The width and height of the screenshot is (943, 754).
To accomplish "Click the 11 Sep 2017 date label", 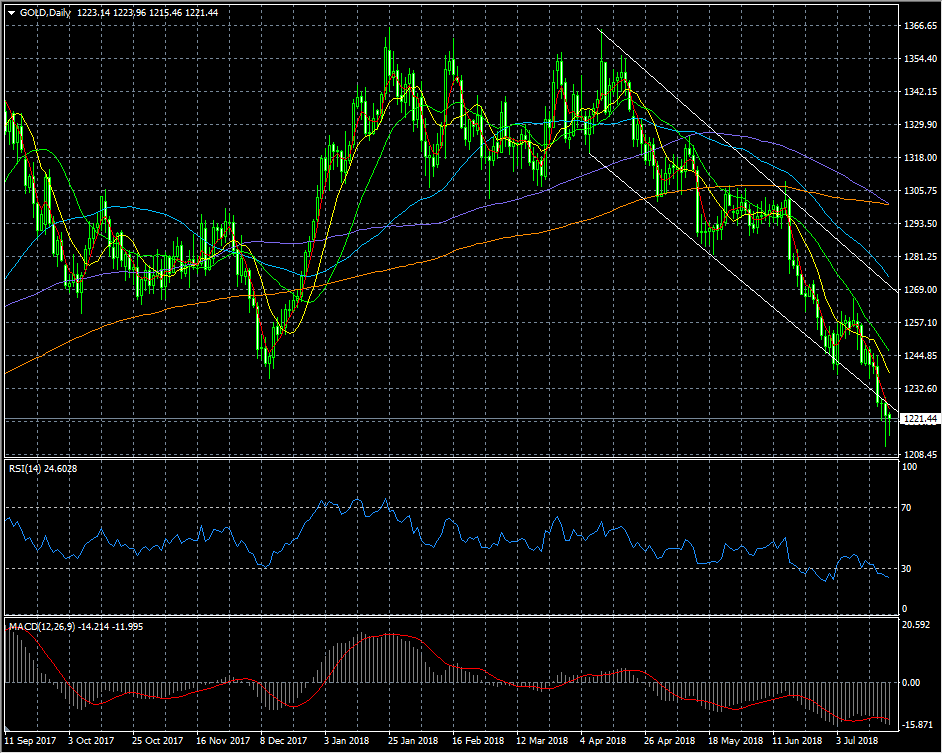I will (x=28, y=741).
